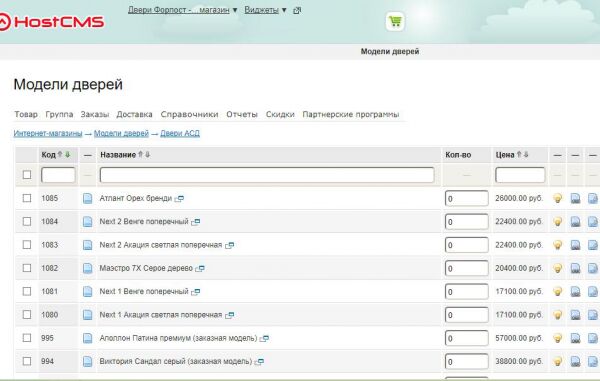The height and width of the screenshot is (381, 600).
Task: Open the Товар menu
Action: [26, 114]
